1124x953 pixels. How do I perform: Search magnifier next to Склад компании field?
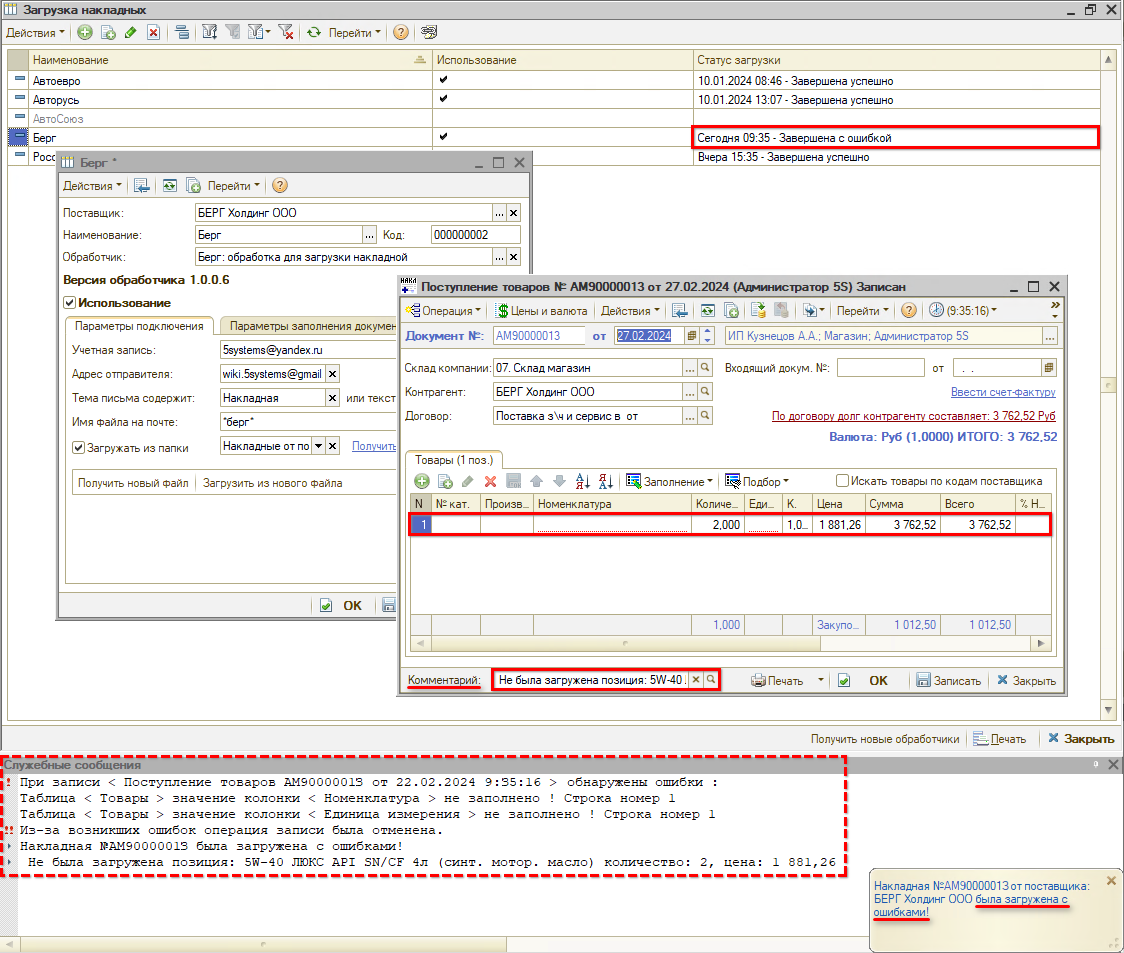coord(705,368)
